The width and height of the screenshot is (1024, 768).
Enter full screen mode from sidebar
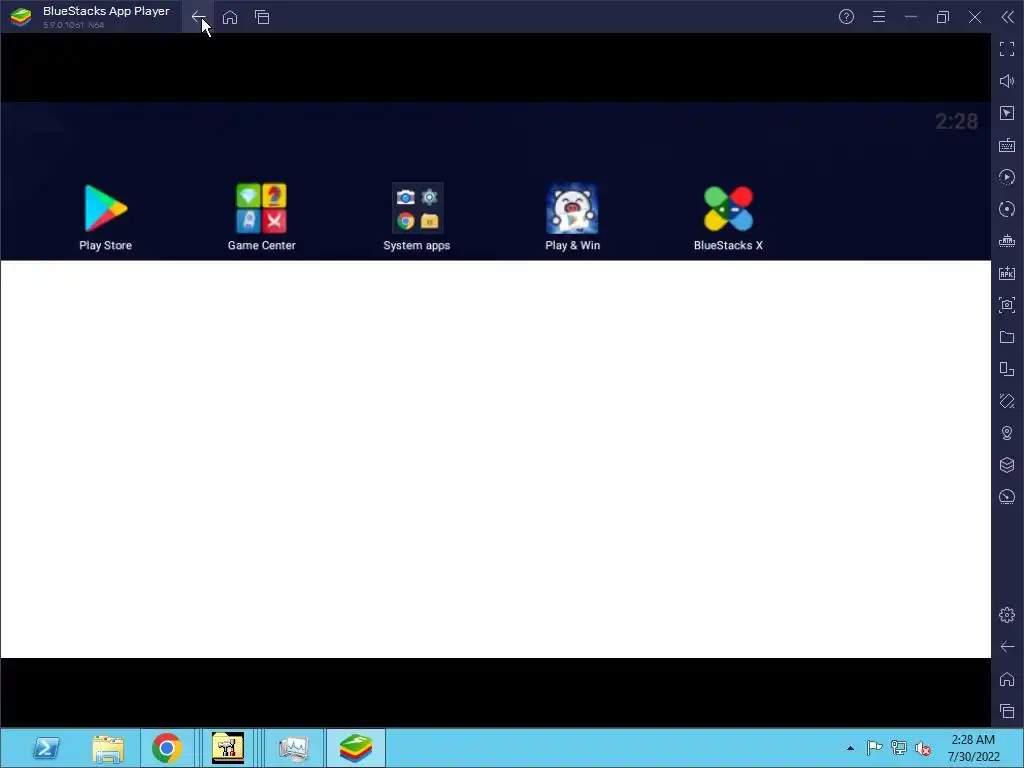coord(1007,49)
